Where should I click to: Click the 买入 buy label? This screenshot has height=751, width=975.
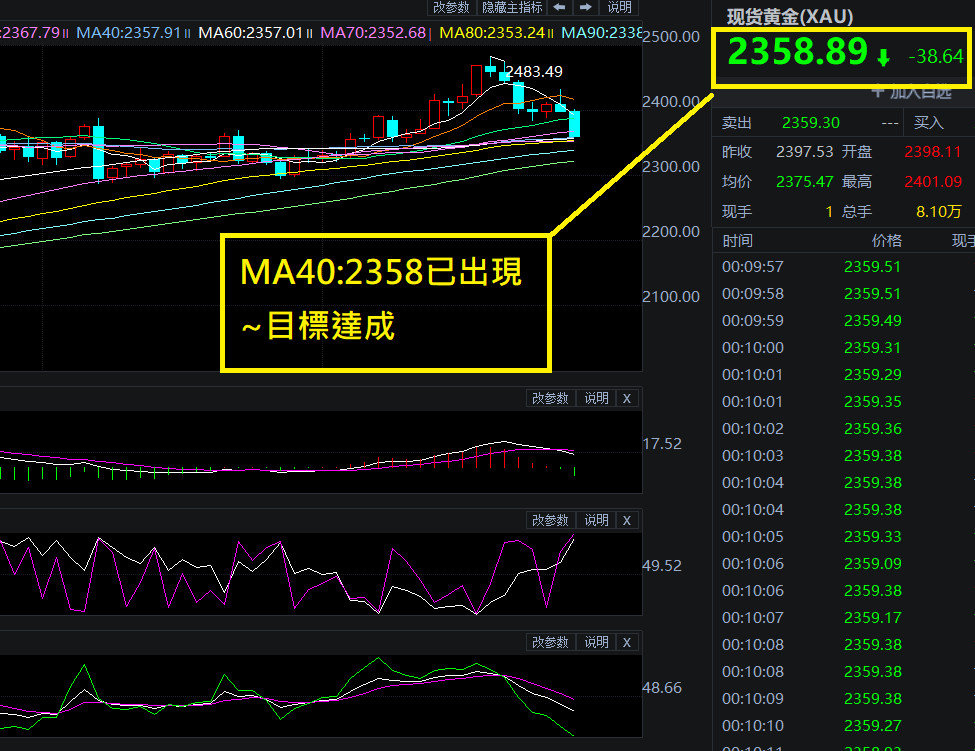click(x=928, y=122)
